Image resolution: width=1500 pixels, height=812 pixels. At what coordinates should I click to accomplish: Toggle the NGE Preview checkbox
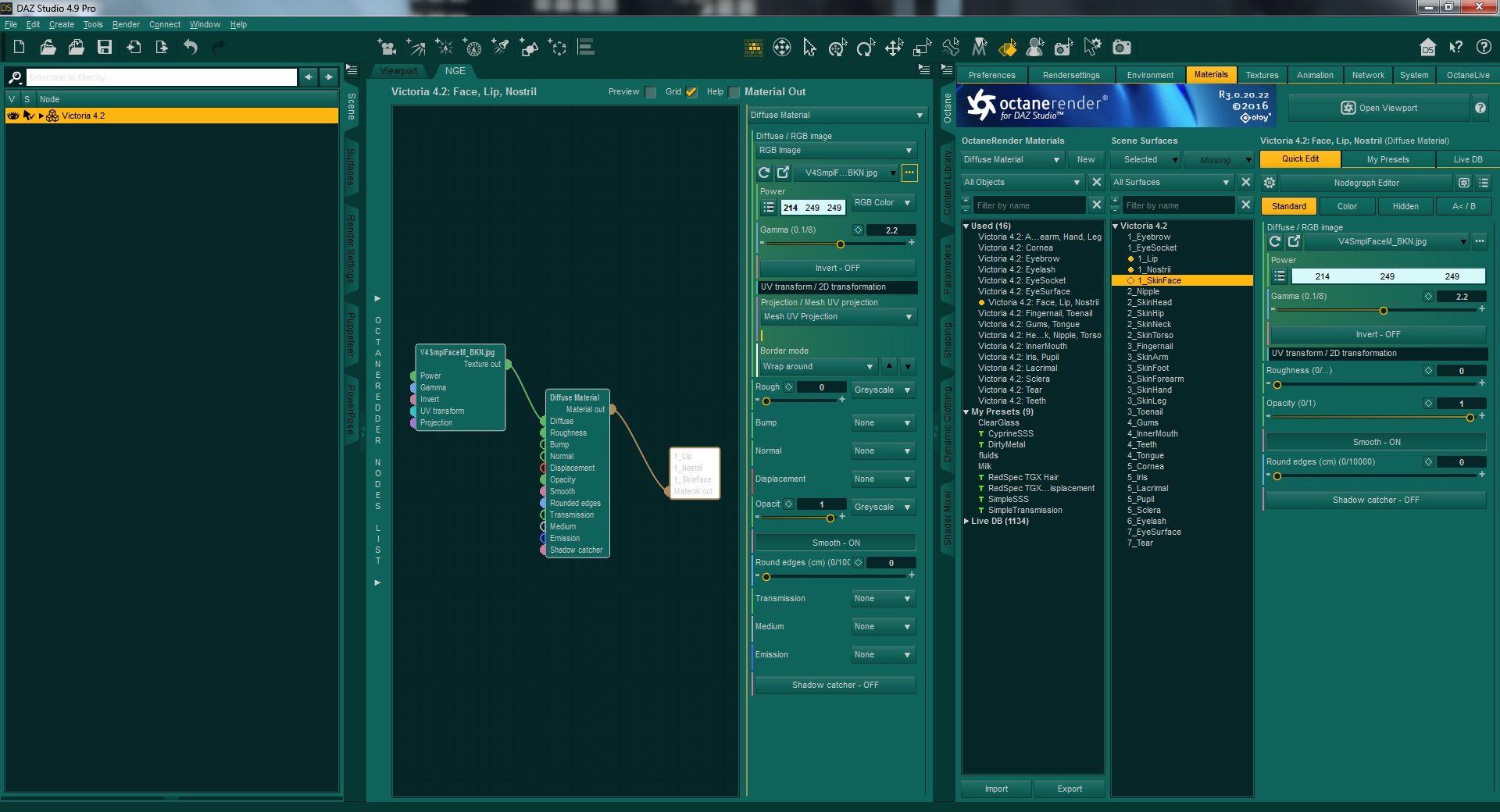(x=650, y=92)
